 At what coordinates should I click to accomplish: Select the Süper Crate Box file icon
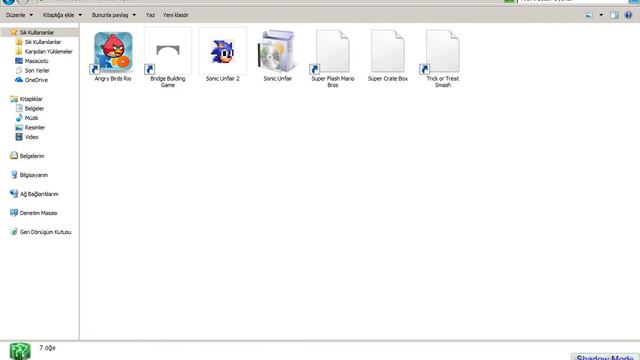point(388,51)
